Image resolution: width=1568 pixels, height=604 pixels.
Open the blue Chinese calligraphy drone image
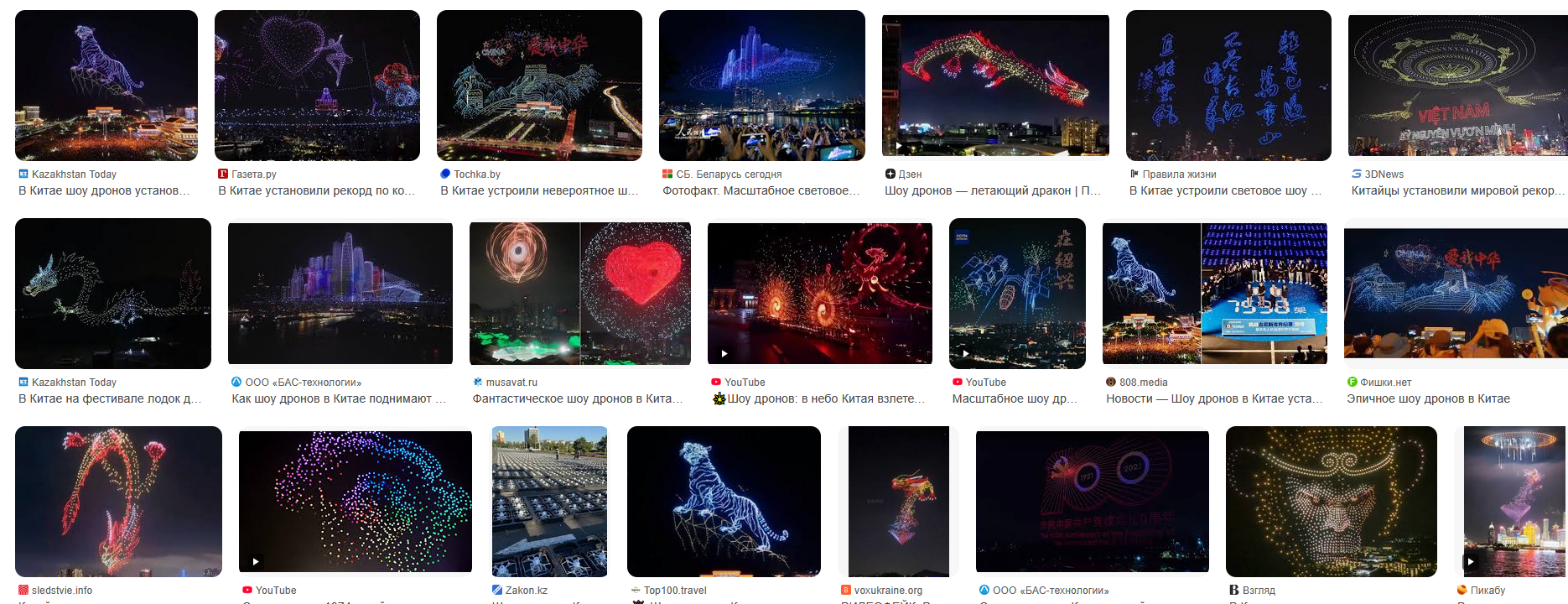(x=1228, y=86)
